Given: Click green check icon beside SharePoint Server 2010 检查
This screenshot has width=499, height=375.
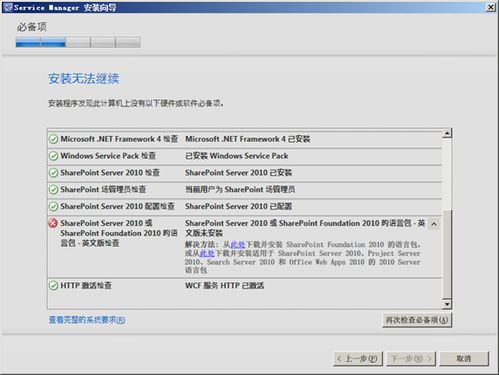Looking at the screenshot, I should [53, 173].
